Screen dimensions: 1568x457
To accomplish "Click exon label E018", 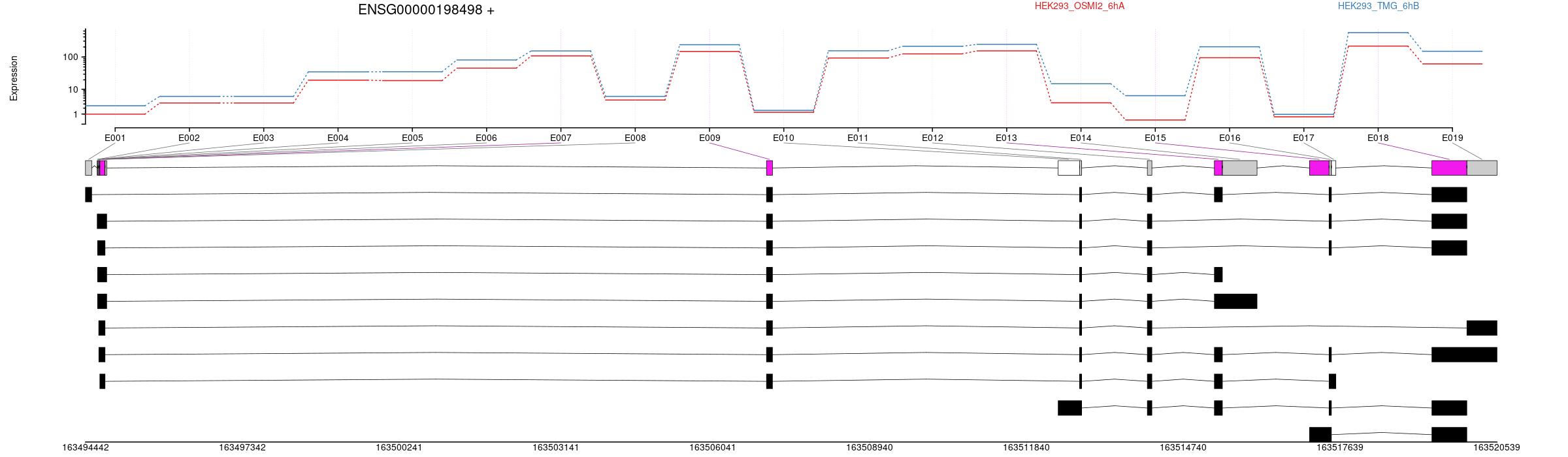I will [x=1378, y=138].
